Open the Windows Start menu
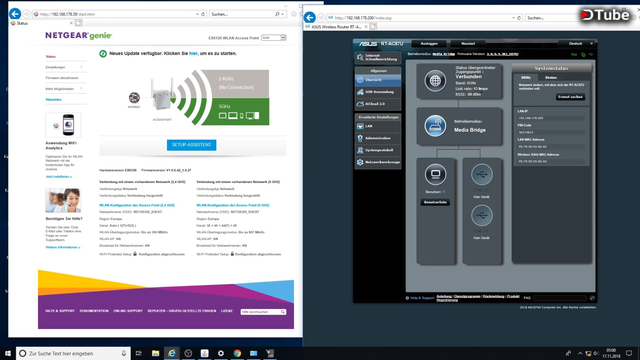The image size is (640, 360). pyautogui.click(x=8, y=353)
